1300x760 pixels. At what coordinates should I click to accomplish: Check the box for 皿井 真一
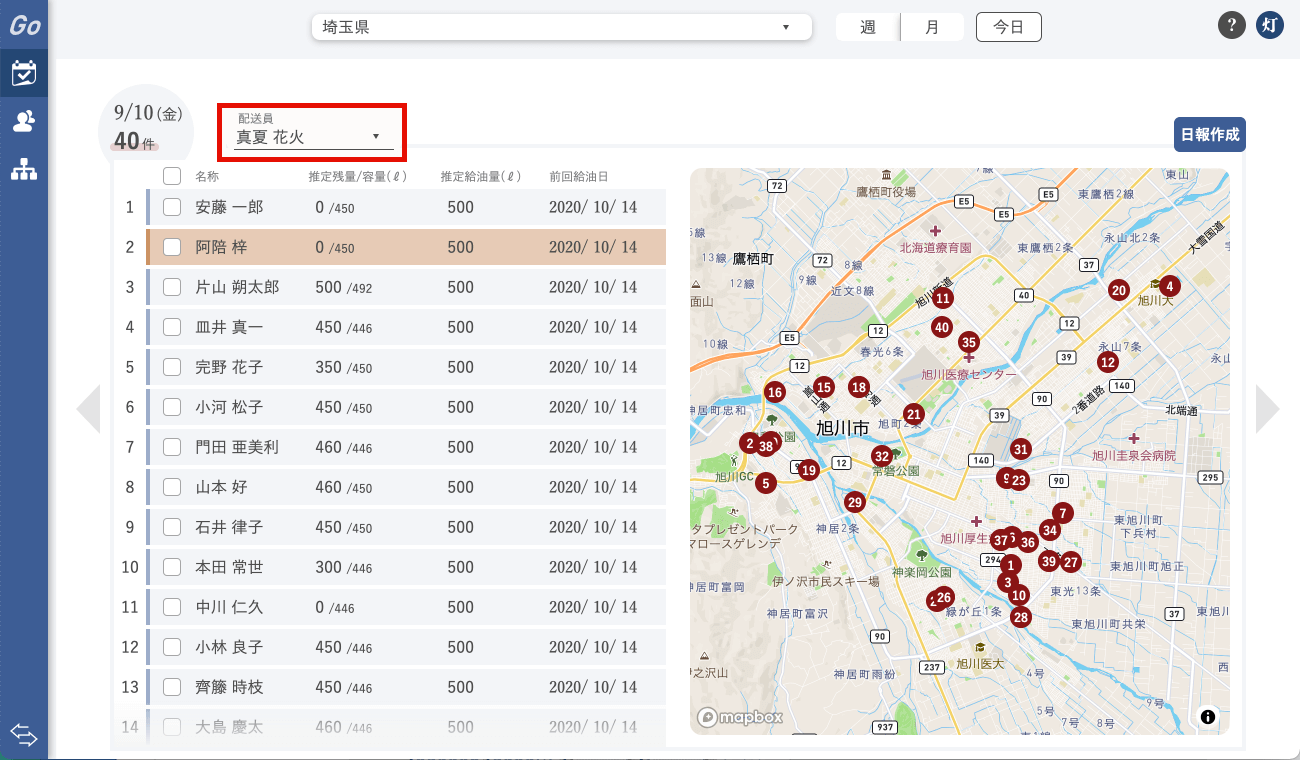tap(172, 327)
